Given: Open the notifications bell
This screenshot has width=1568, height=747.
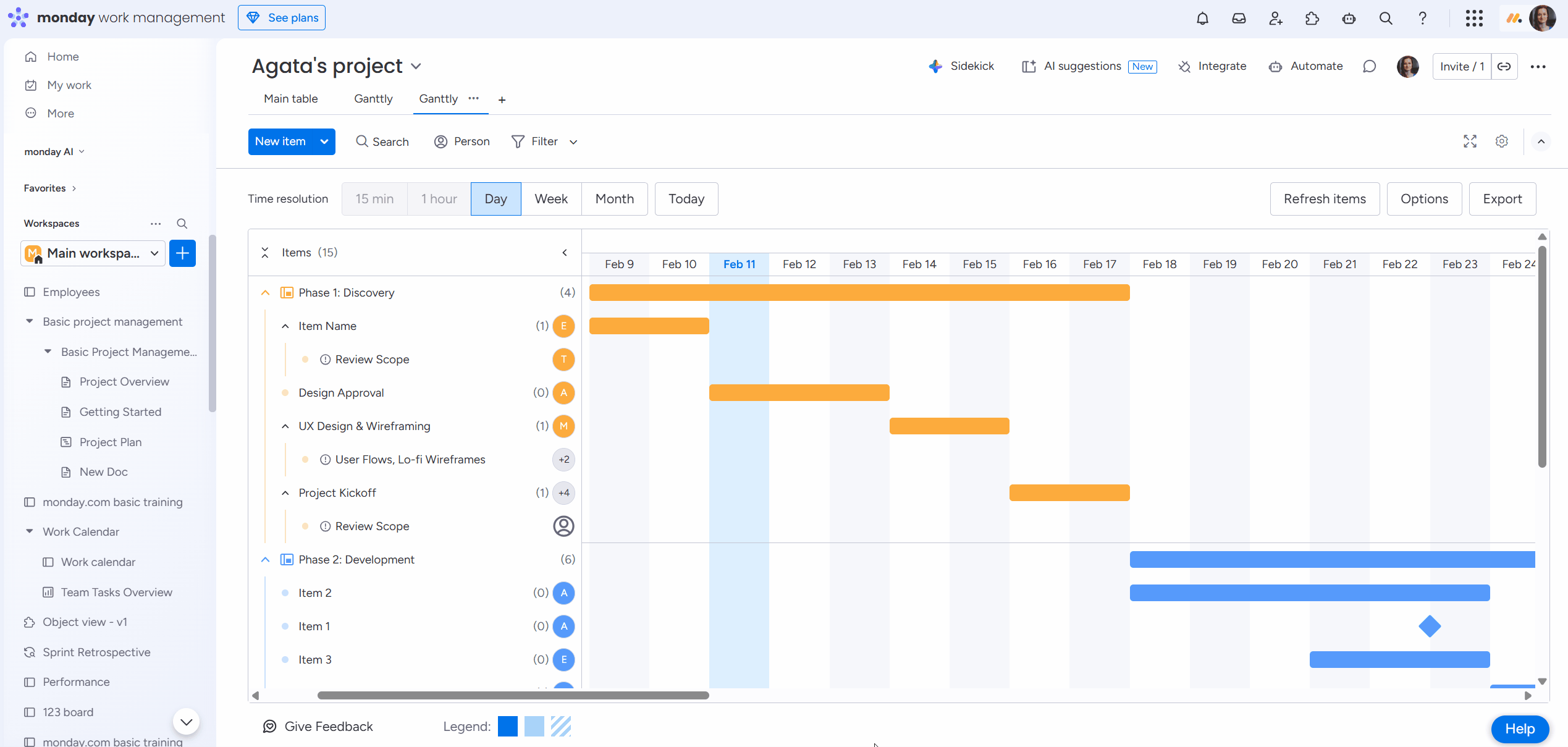Looking at the screenshot, I should (1202, 18).
